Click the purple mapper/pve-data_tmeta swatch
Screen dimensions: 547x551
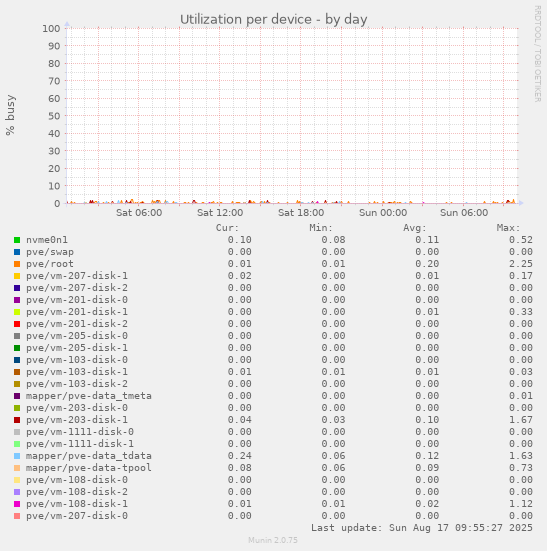click(17, 396)
